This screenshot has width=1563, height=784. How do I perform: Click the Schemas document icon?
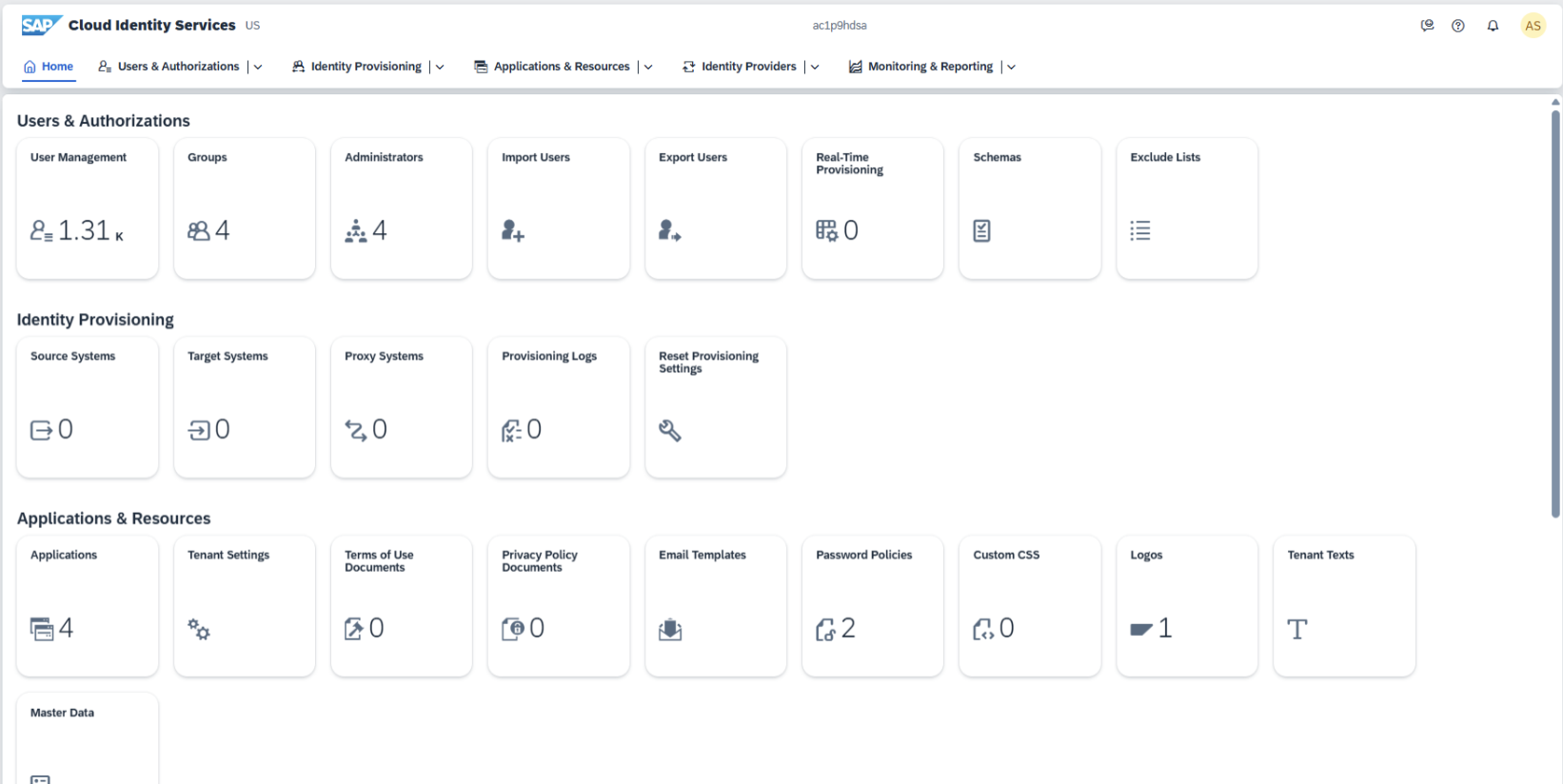[981, 230]
